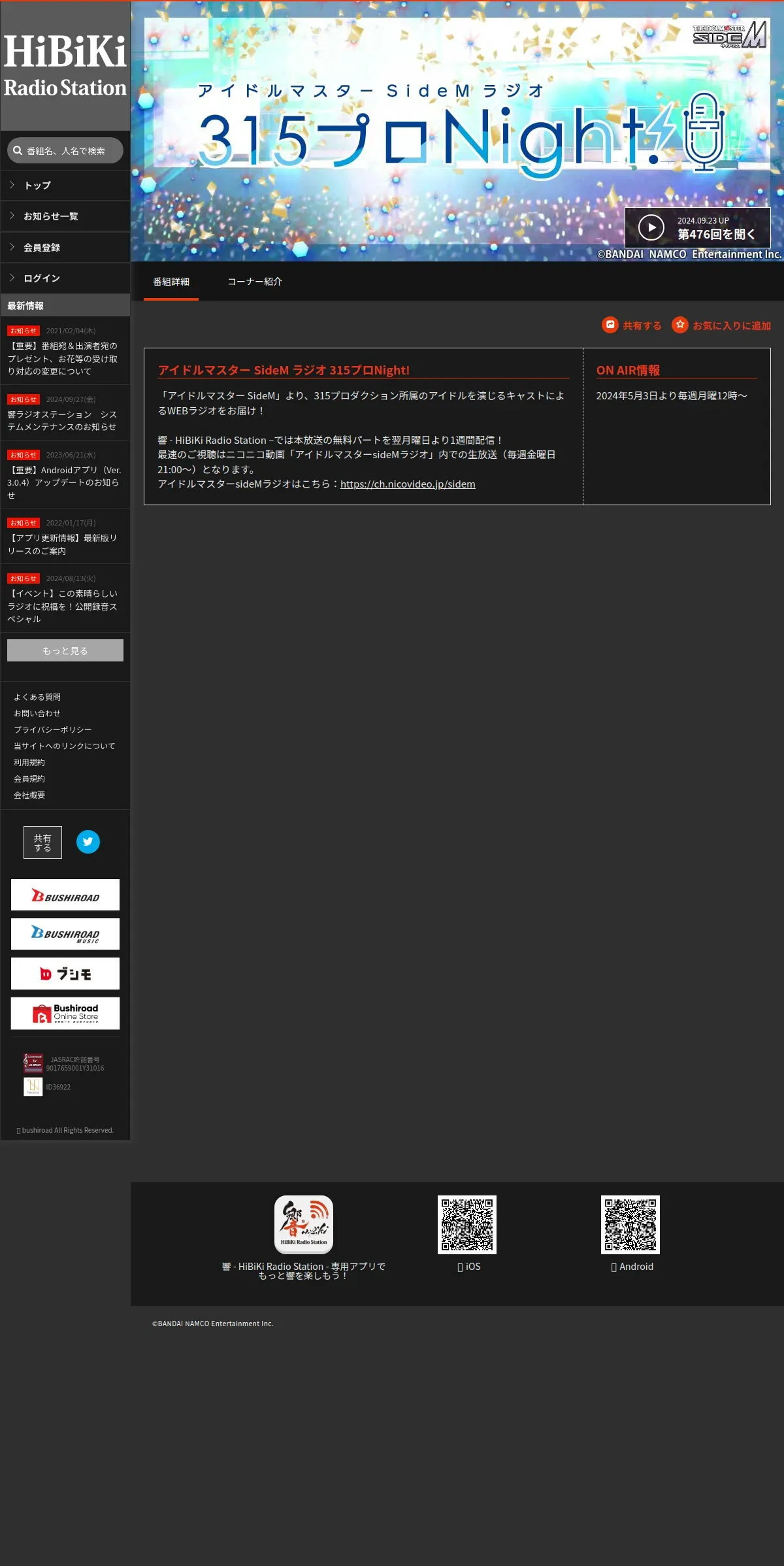
Task: Click 第476回を聞く text
Action: [x=716, y=234]
